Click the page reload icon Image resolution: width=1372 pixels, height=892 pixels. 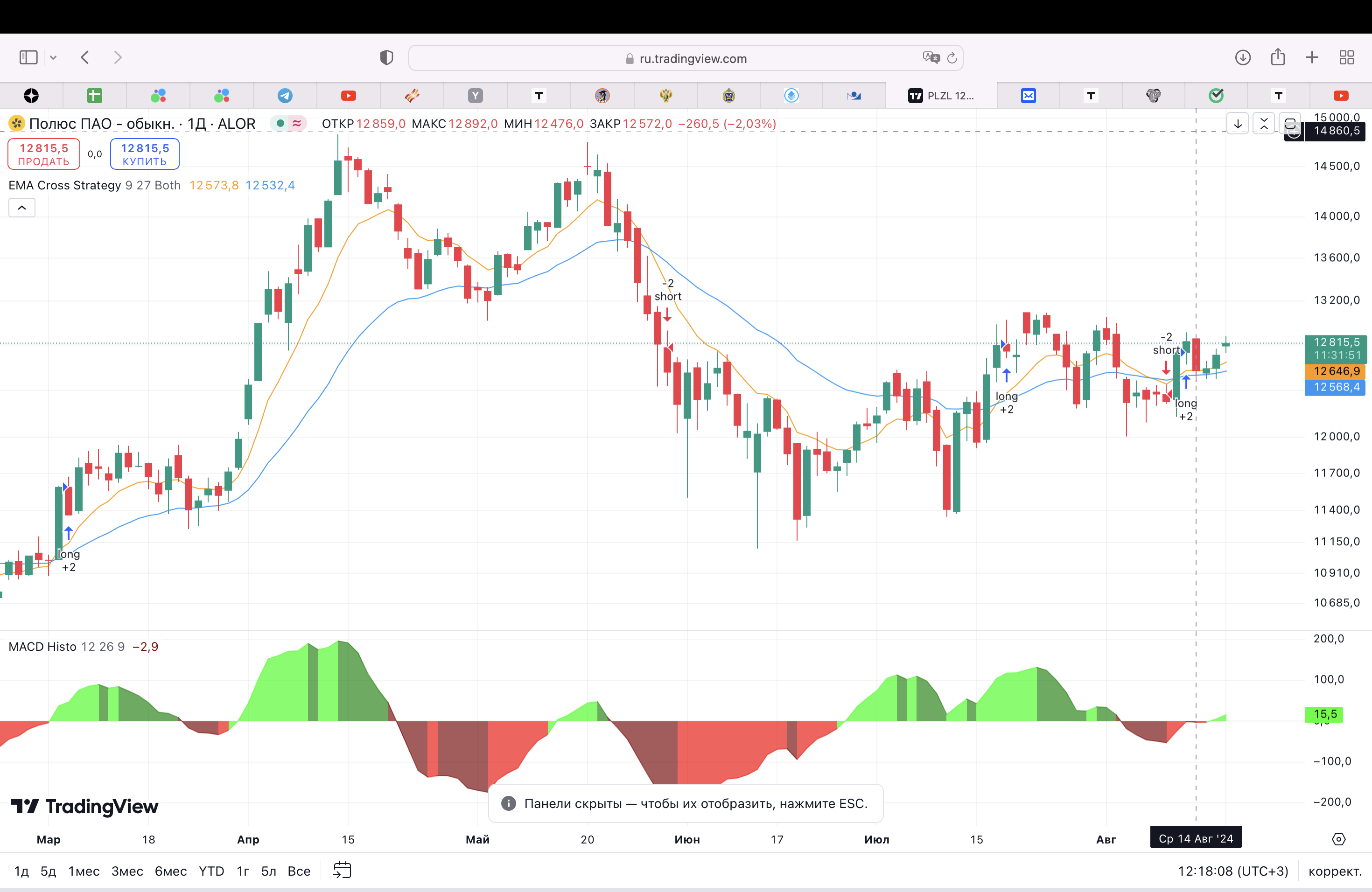[x=952, y=58]
